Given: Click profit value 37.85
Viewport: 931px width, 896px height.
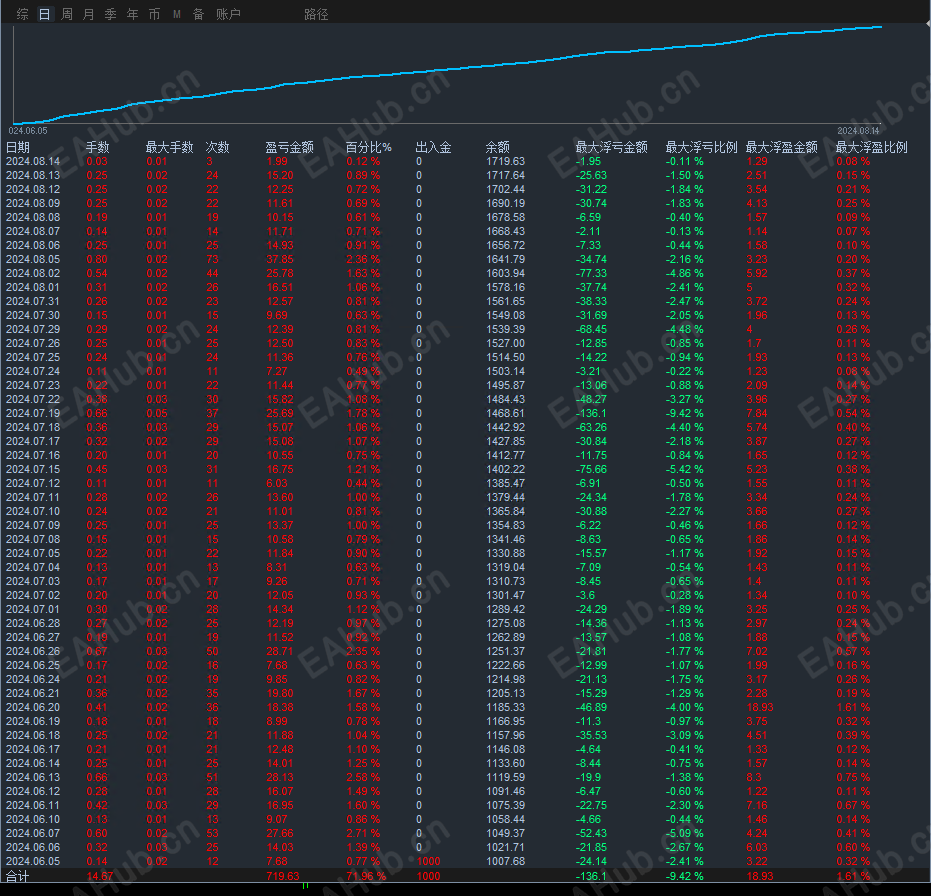Looking at the screenshot, I should tap(280, 259).
